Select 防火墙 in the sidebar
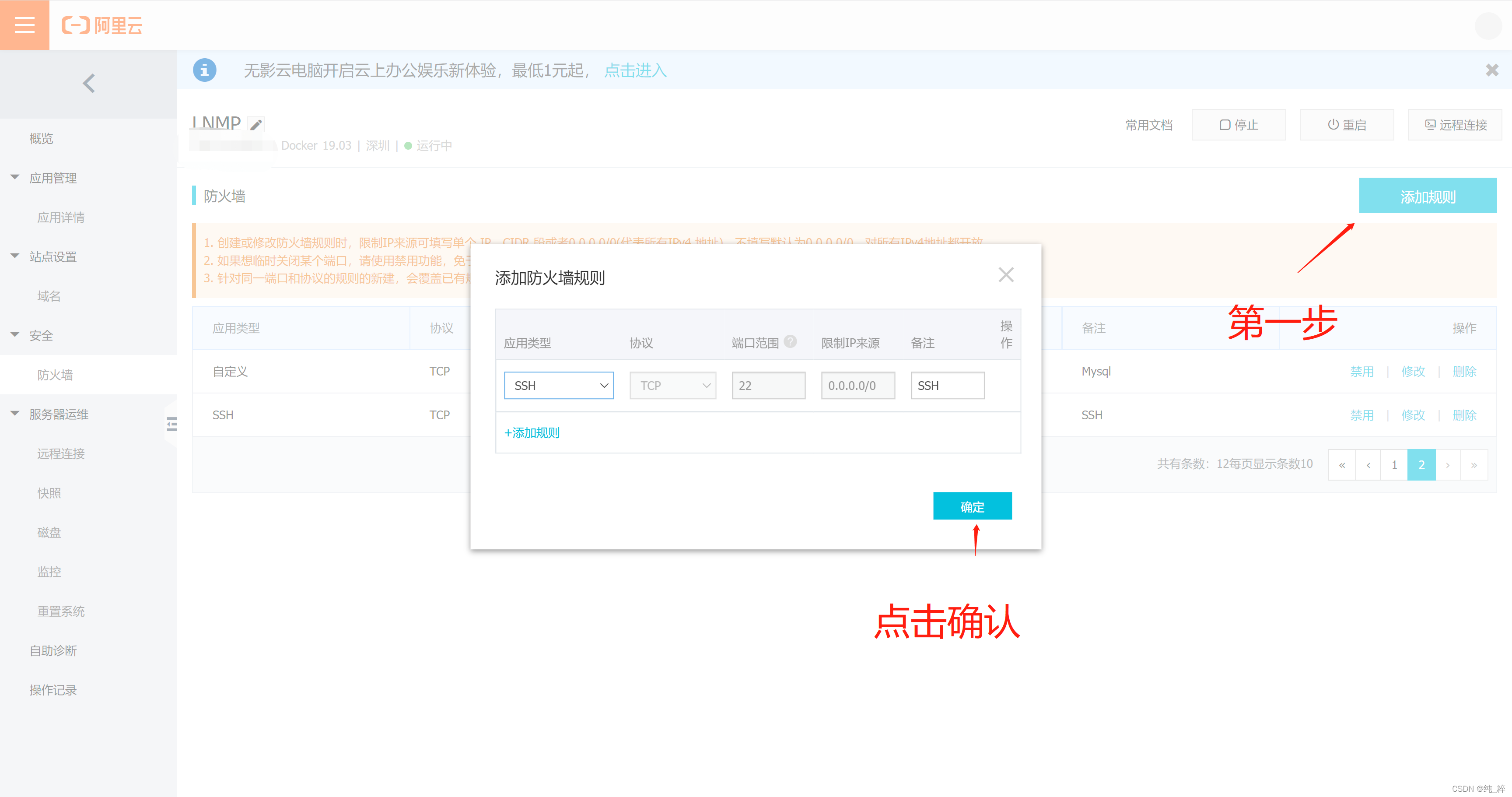The image size is (1512, 797). click(55, 375)
